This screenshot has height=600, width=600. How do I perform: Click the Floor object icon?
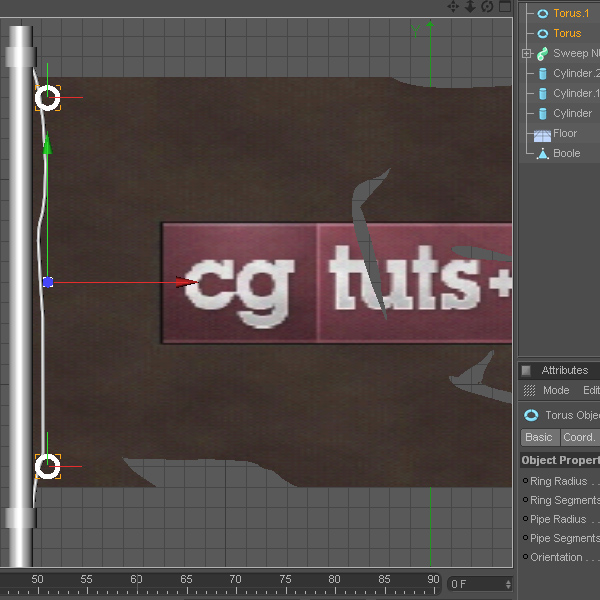pos(542,135)
